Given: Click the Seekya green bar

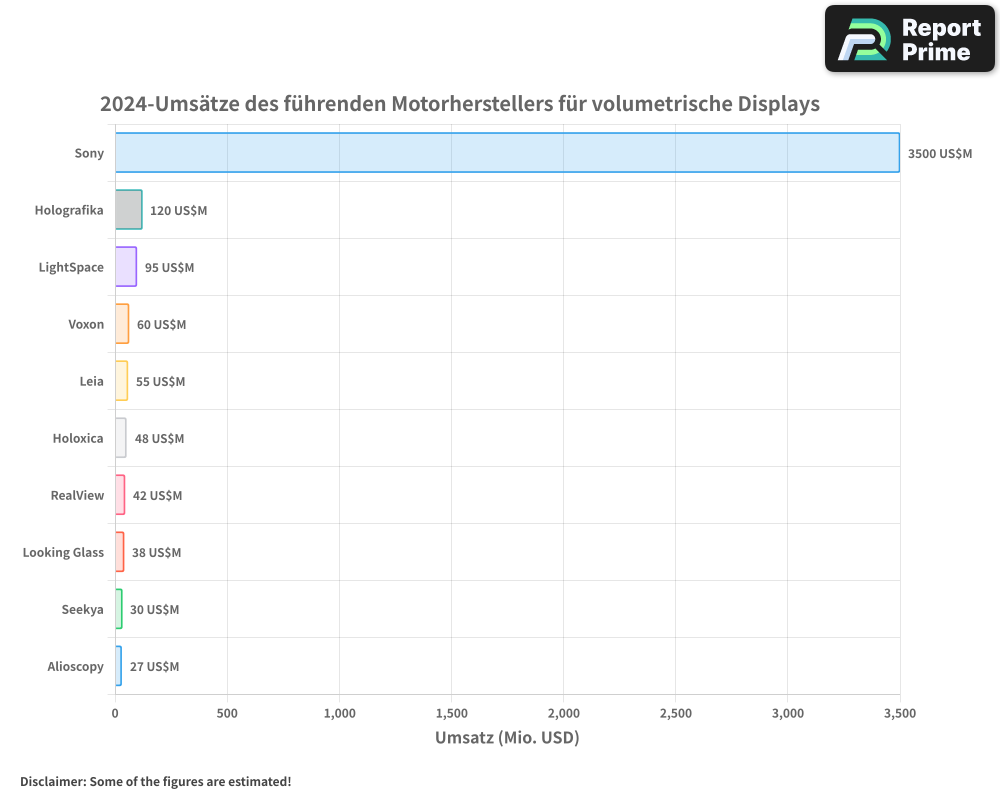Looking at the screenshot, I should click(x=118, y=609).
